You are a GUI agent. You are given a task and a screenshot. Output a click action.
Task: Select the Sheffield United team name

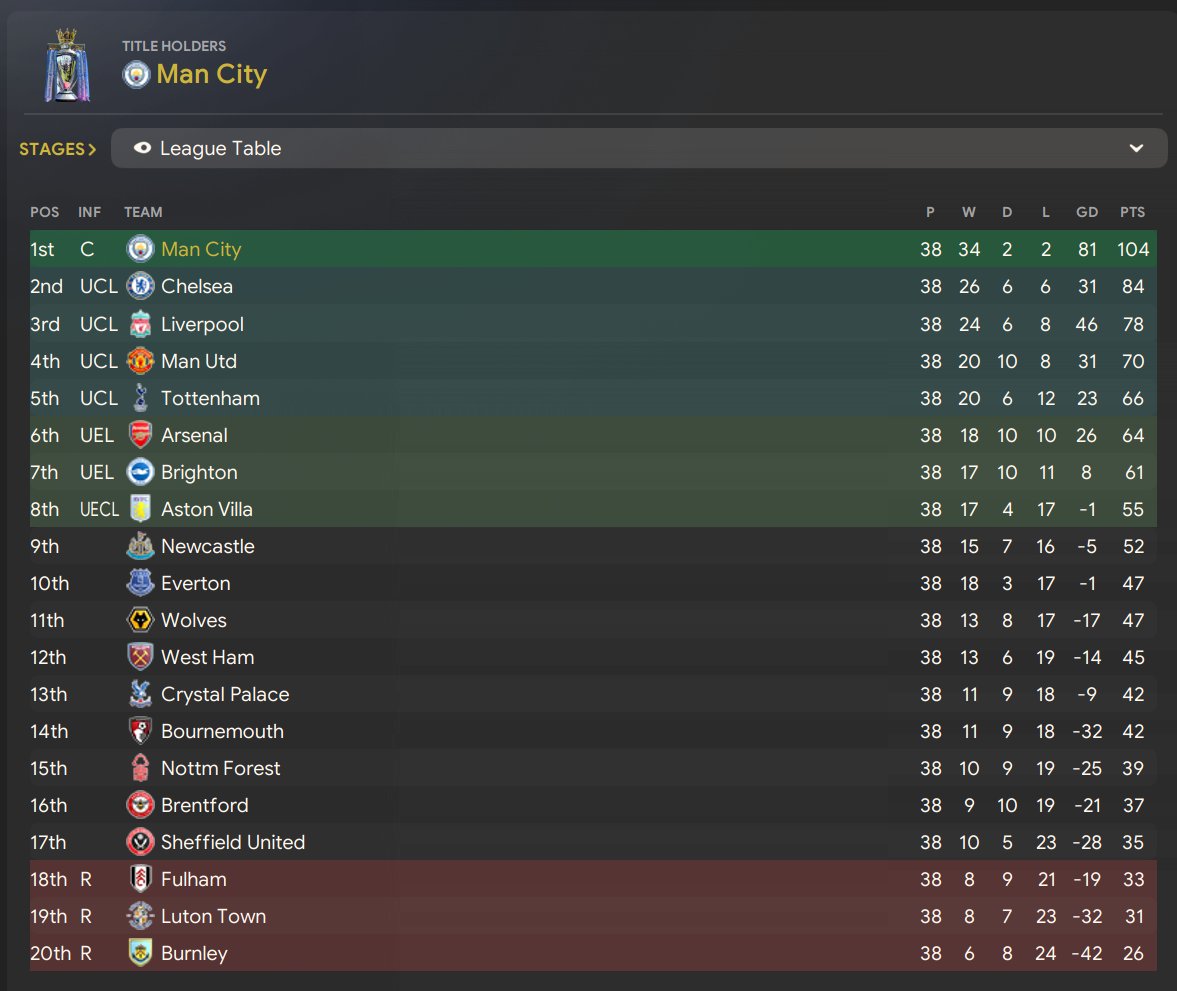tap(233, 842)
